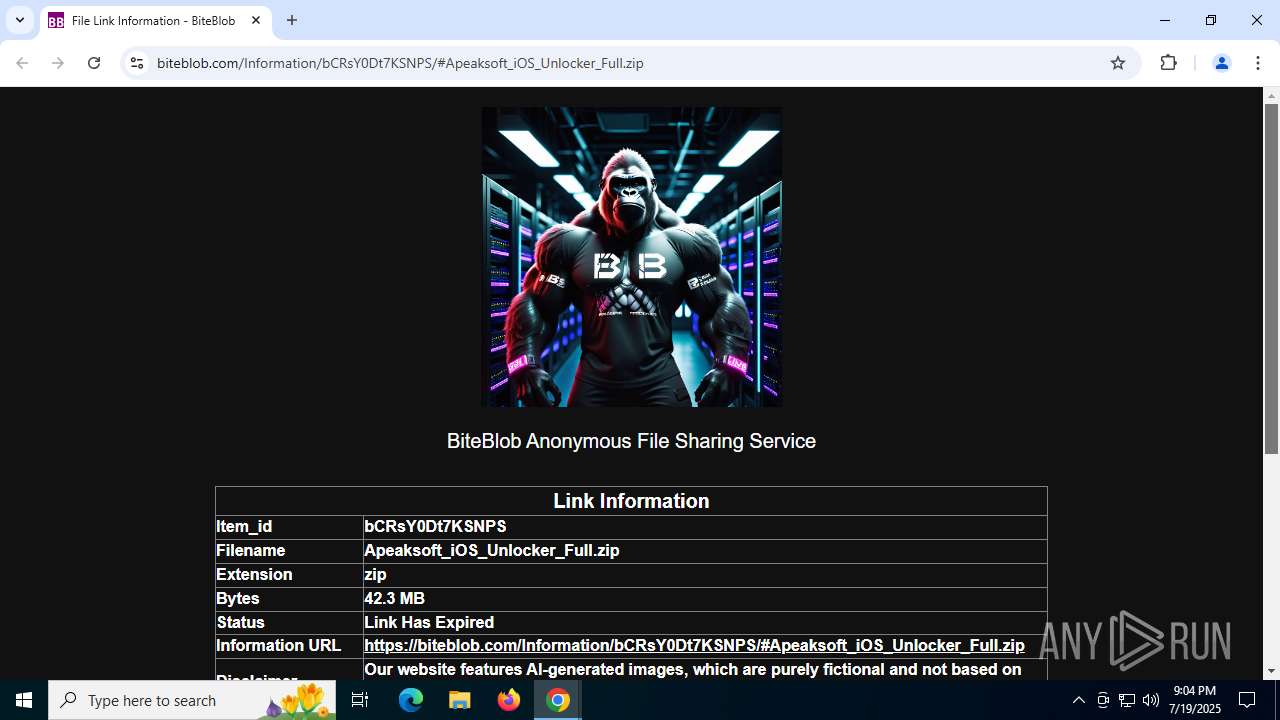Click the browser Back arrow
Image resolution: width=1280 pixels, height=720 pixels.
point(22,63)
